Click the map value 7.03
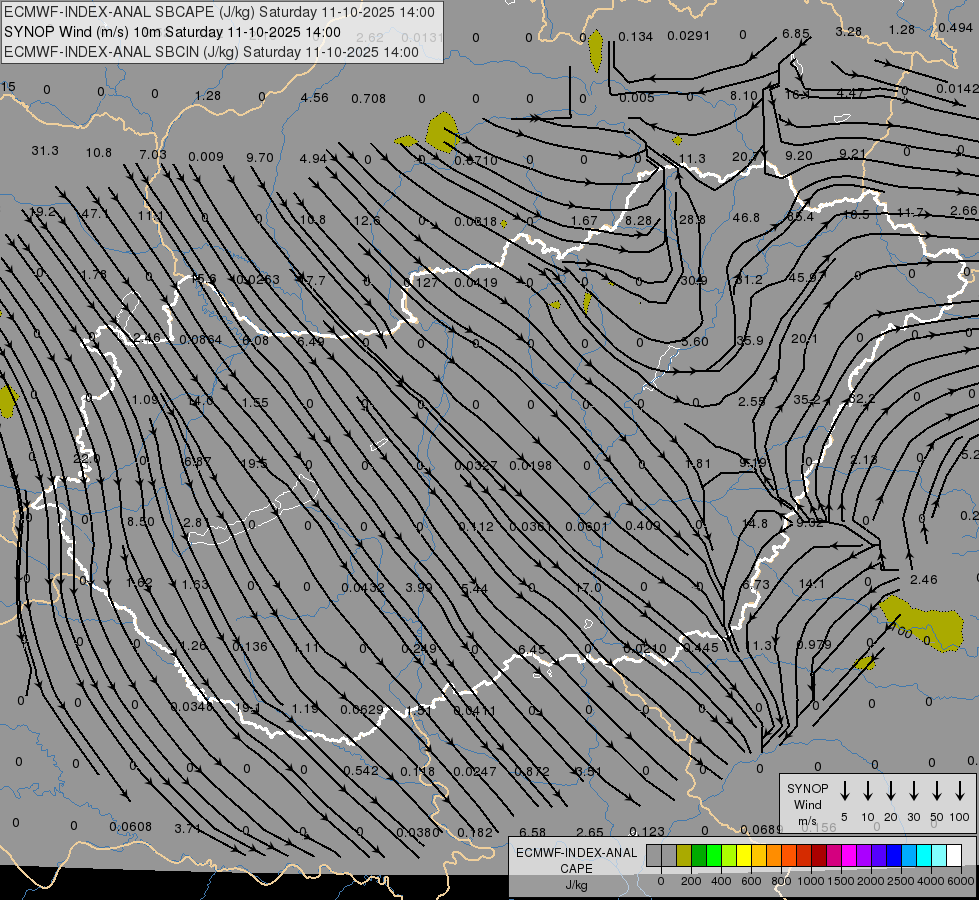The height and width of the screenshot is (900, 979). (x=153, y=154)
